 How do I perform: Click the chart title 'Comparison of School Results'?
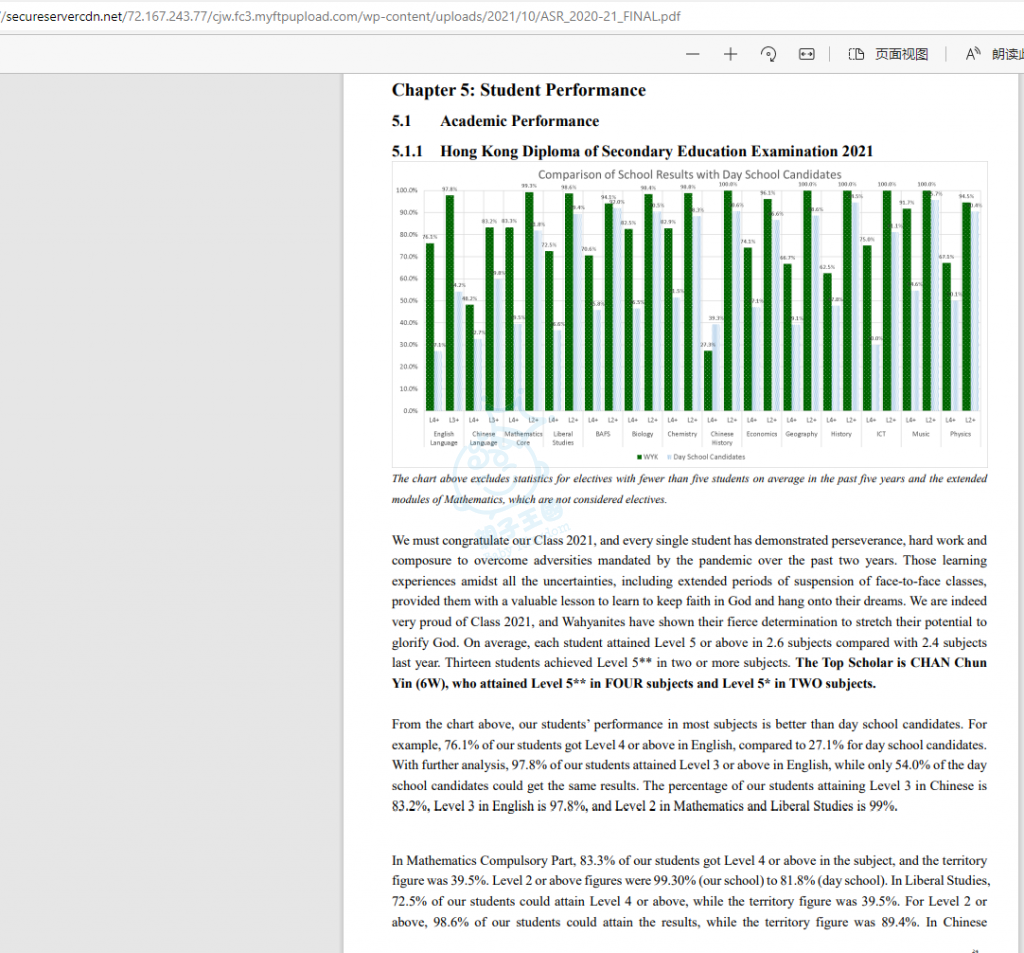(689, 174)
